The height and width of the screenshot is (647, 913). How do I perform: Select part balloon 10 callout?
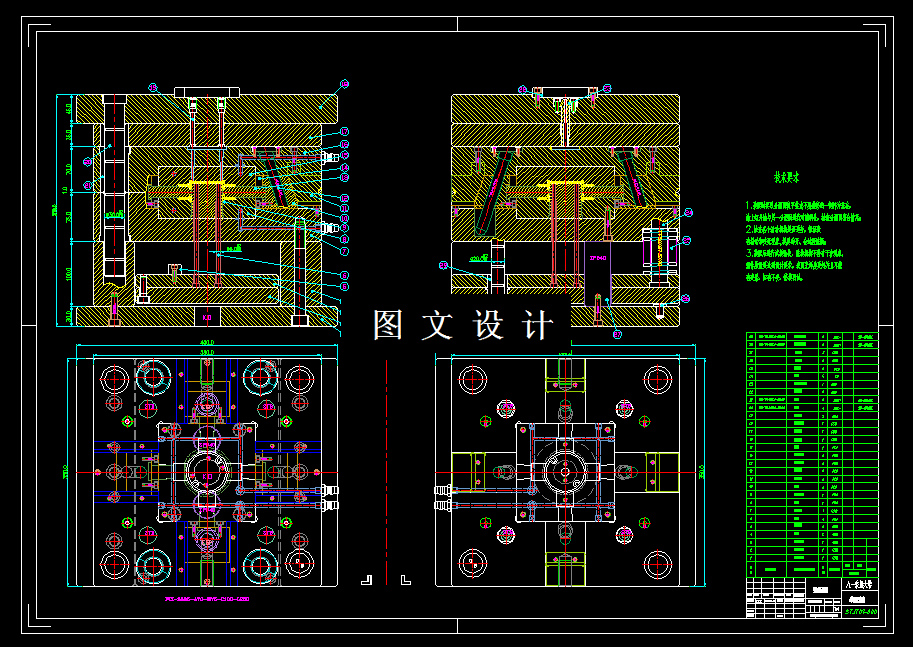point(345,218)
